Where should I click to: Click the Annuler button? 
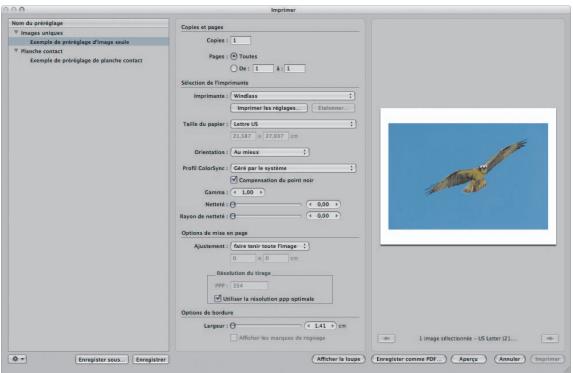pos(509,359)
